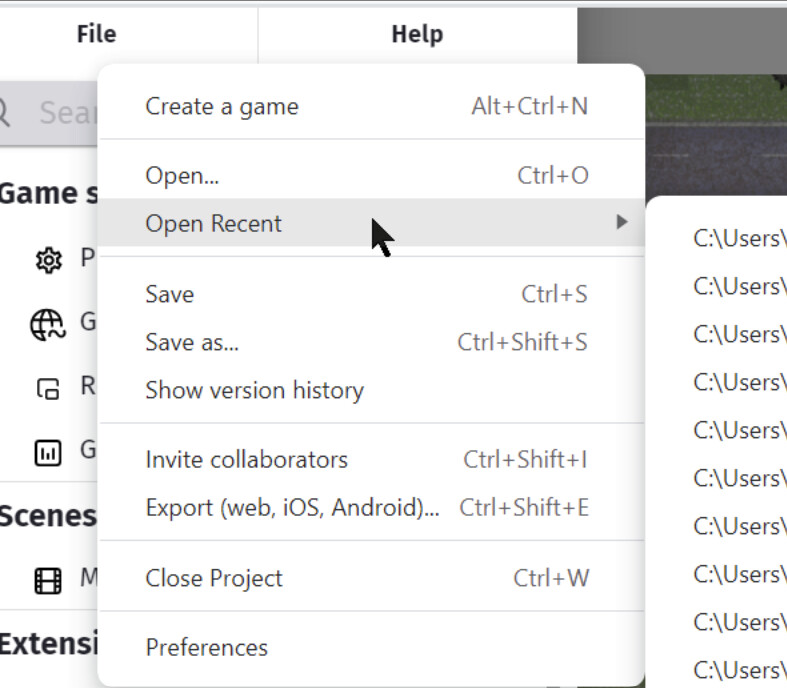
Task: Select the Open... menu entry
Action: (182, 176)
